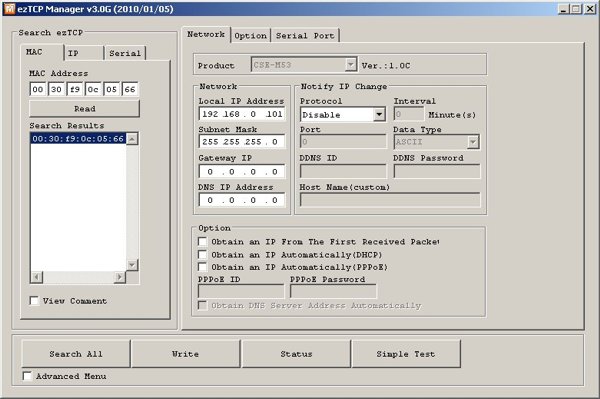Image resolution: width=600 pixels, height=399 pixels.
Task: Click the Local IP Address field
Action: coord(242,114)
